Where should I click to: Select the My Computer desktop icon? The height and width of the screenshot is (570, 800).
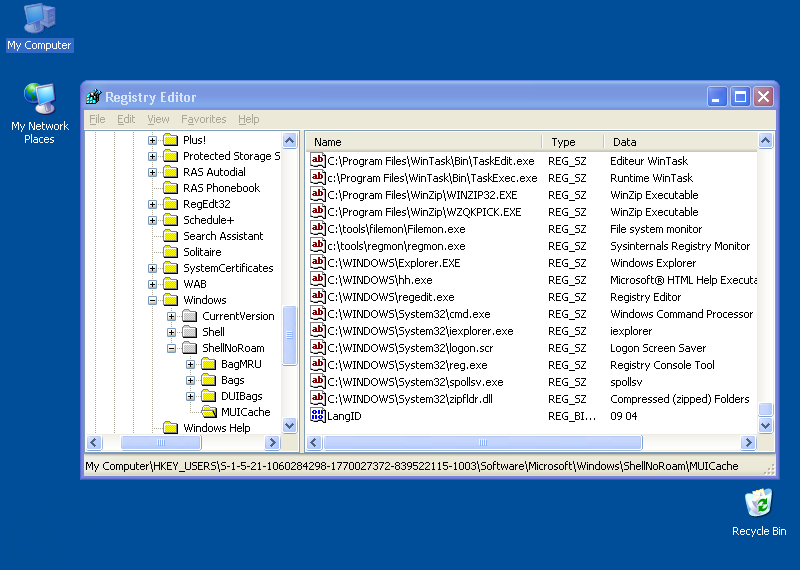[x=39, y=28]
